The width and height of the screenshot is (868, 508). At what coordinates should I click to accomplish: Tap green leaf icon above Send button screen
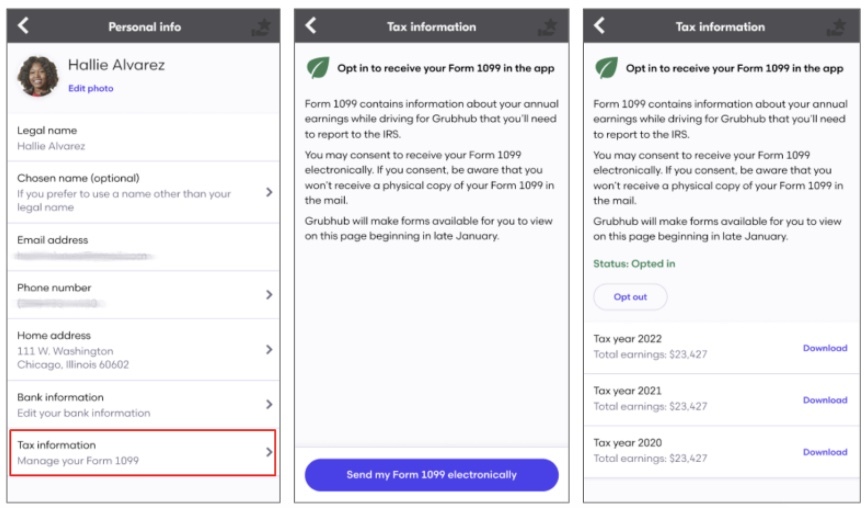318,68
